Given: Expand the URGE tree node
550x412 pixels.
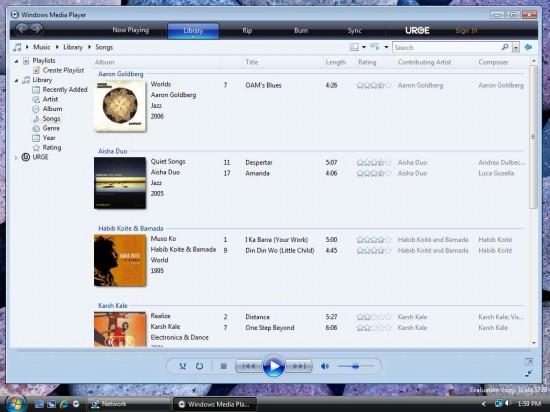Looking at the screenshot, I should click(x=16, y=158).
